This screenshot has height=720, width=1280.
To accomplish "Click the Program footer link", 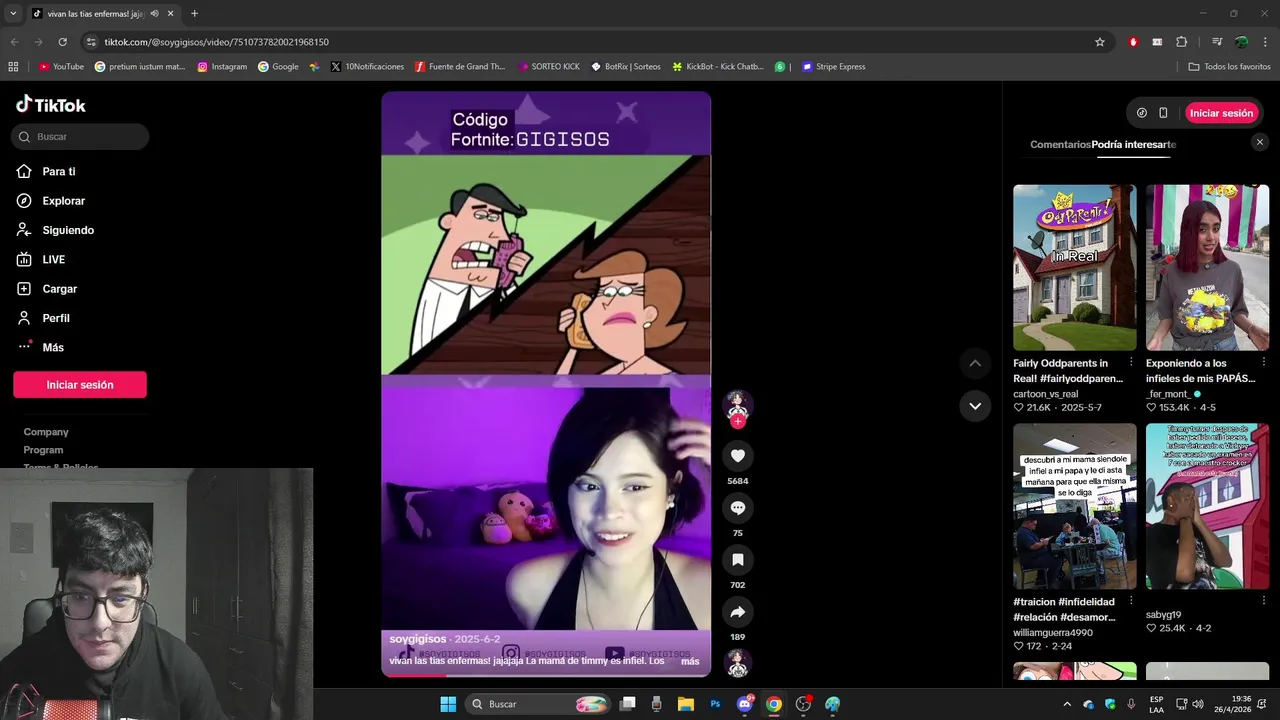I will pyautogui.click(x=43, y=450).
